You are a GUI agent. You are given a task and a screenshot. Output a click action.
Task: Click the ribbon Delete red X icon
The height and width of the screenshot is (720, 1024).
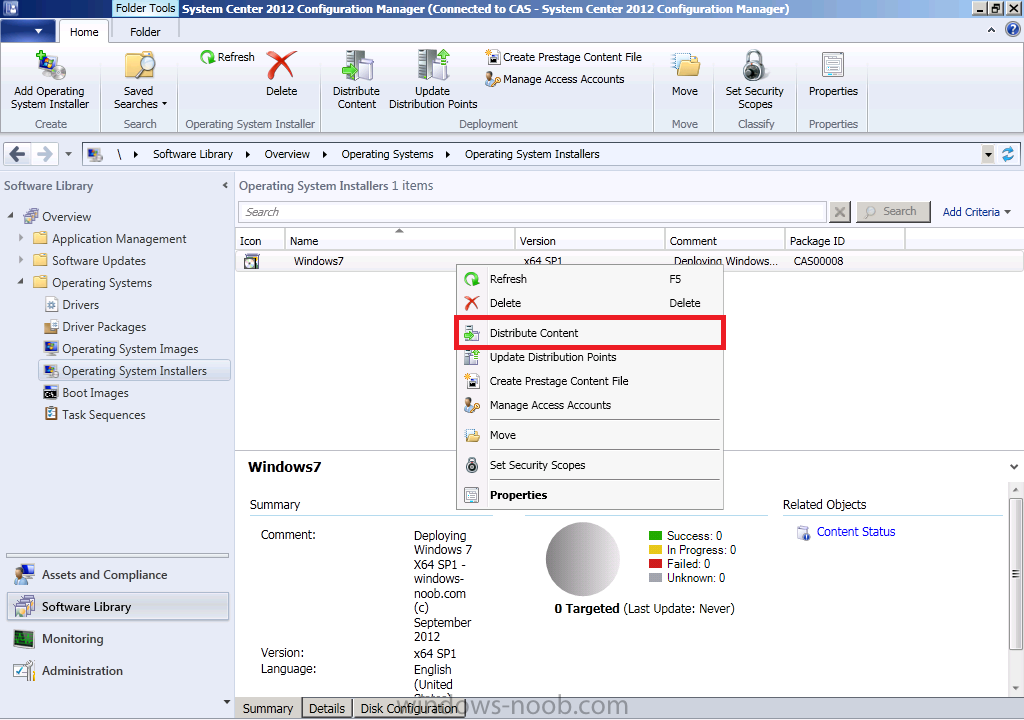coord(281,65)
